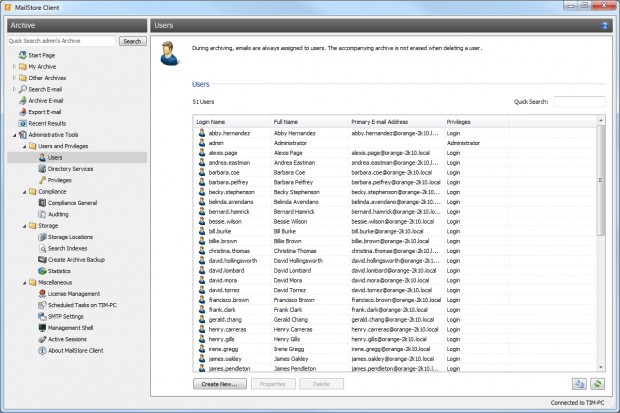Screen dimensions: 620x413
Task: Expand the Search E-mail tree node
Action: click(14, 89)
